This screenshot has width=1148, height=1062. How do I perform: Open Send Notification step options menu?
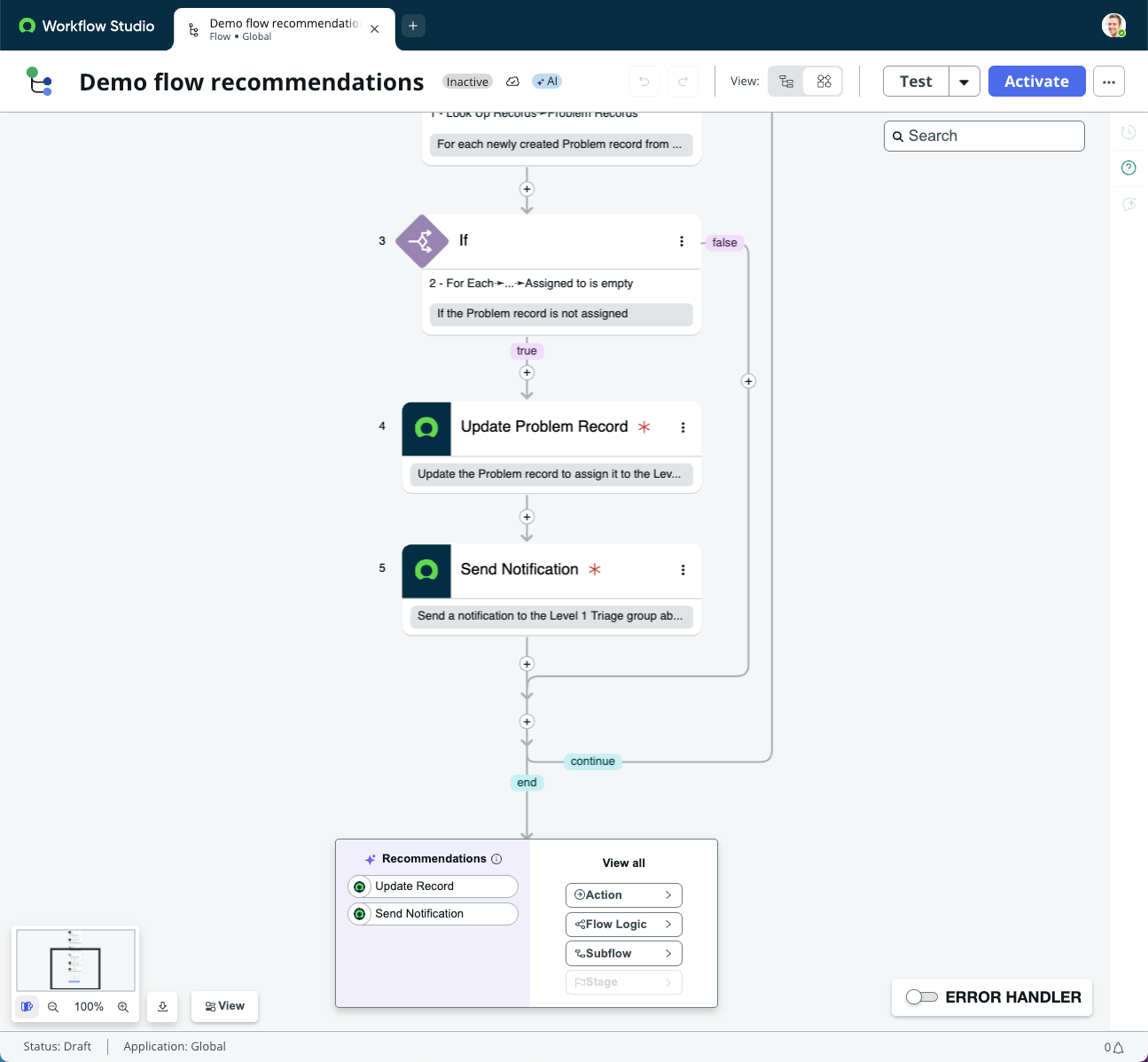(683, 570)
